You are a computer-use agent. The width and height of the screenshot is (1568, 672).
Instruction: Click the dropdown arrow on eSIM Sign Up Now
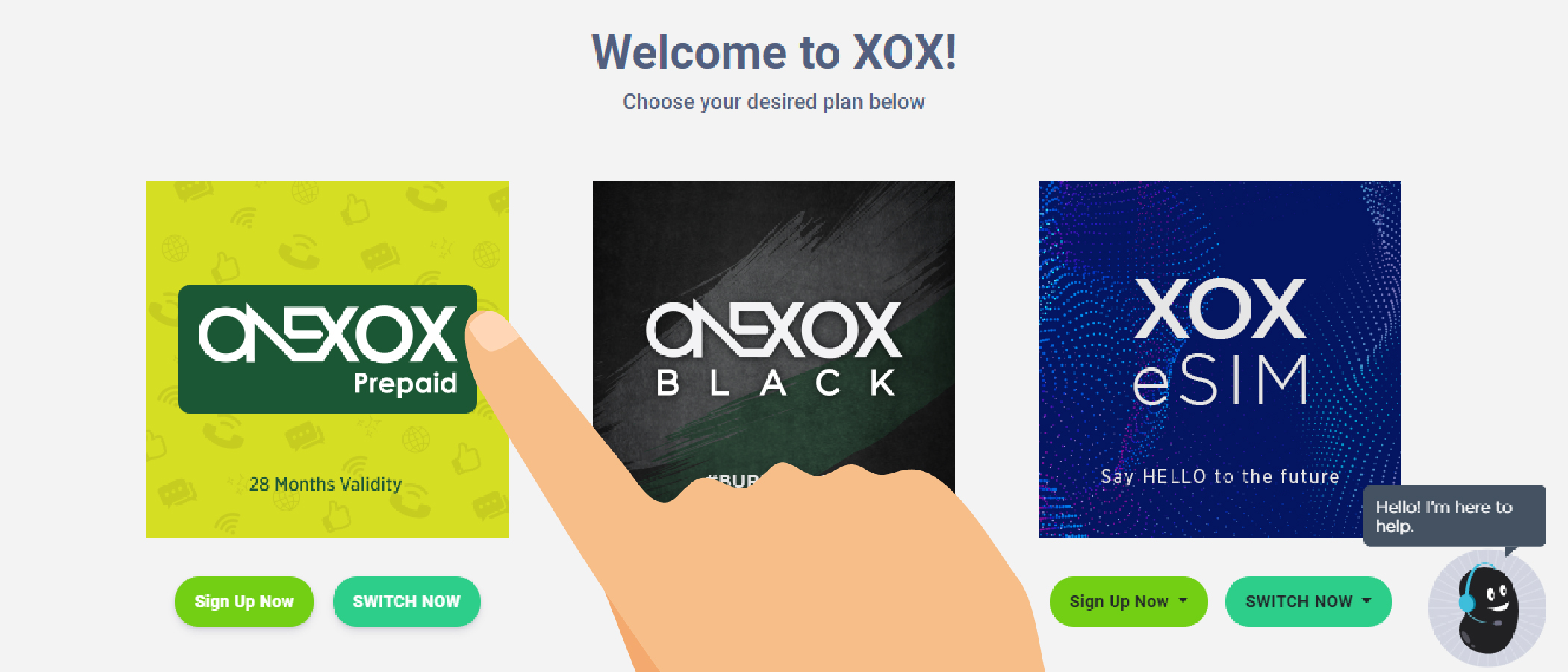click(1183, 600)
